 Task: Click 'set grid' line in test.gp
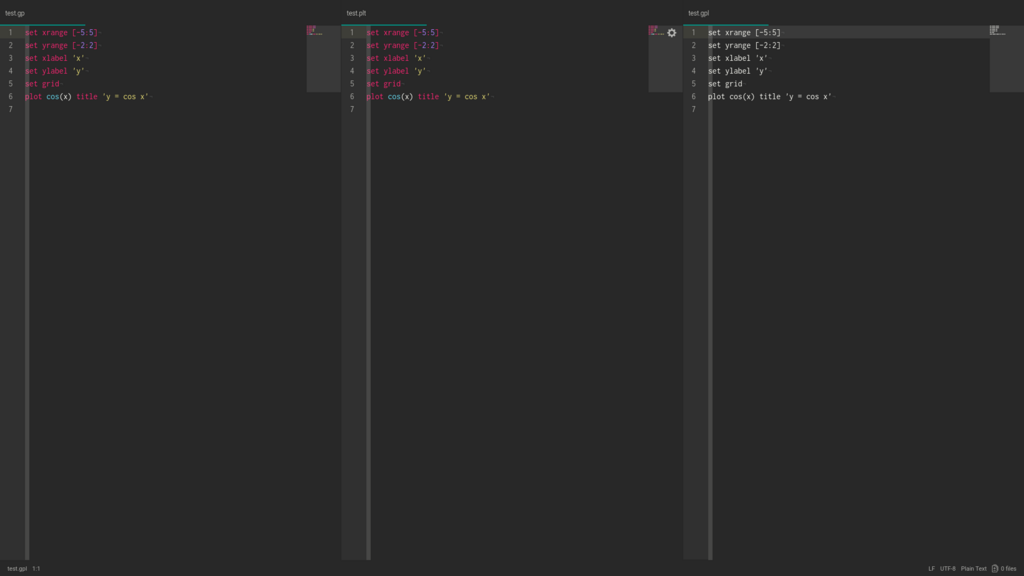[x=42, y=84]
